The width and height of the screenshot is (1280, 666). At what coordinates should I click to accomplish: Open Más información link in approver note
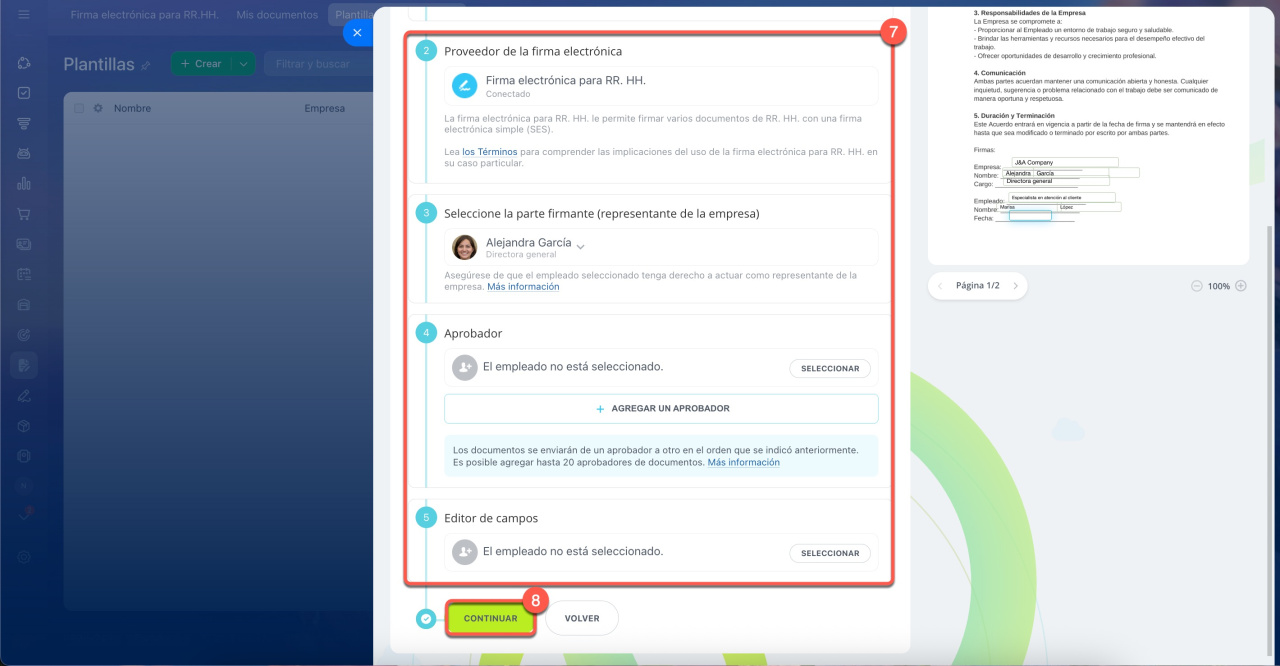coord(743,463)
